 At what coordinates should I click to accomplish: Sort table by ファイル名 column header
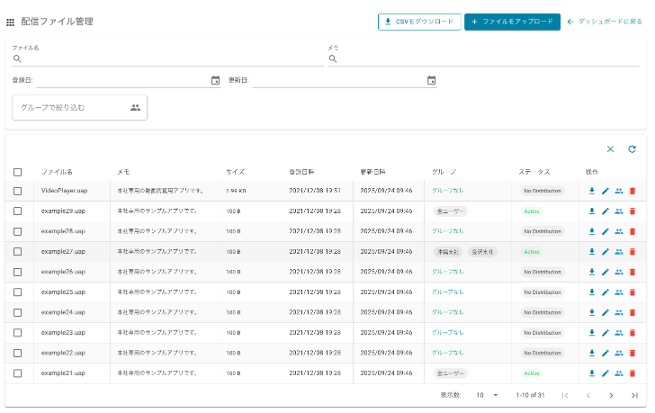coord(57,172)
